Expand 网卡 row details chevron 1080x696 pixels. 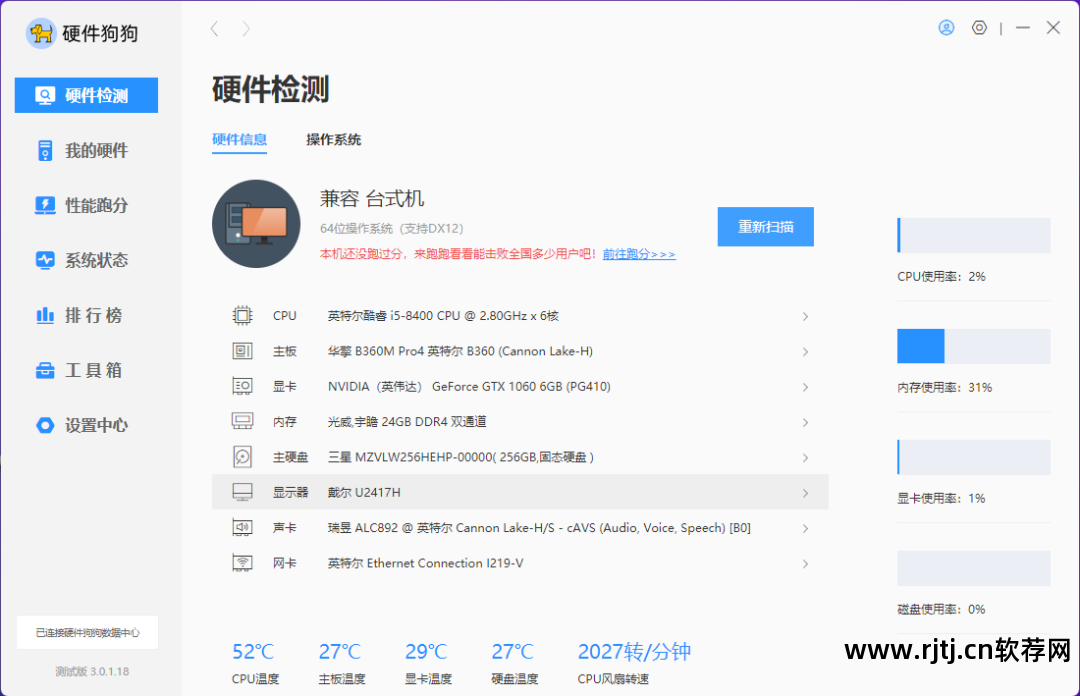tap(805, 564)
